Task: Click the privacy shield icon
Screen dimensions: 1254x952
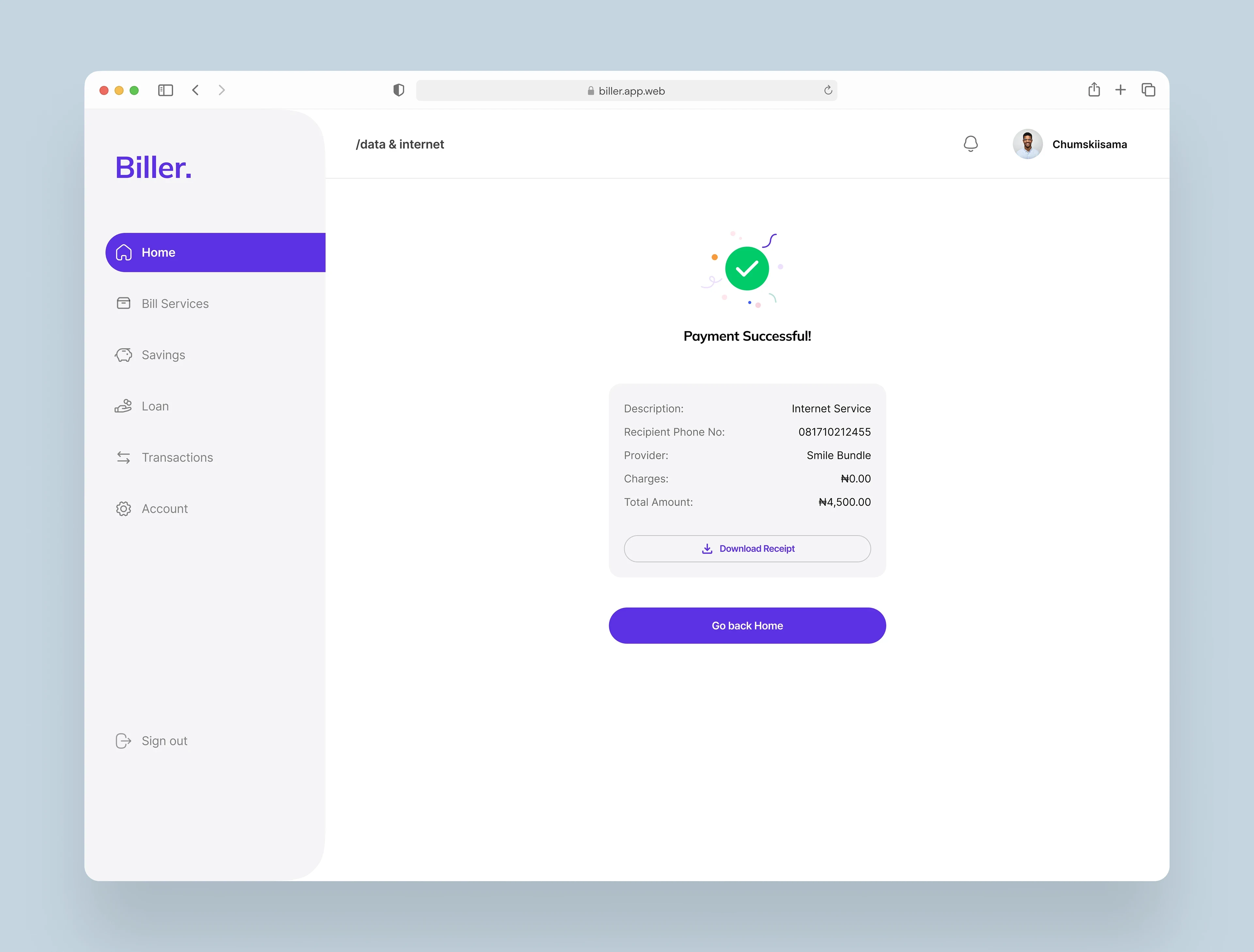Action: [398, 90]
